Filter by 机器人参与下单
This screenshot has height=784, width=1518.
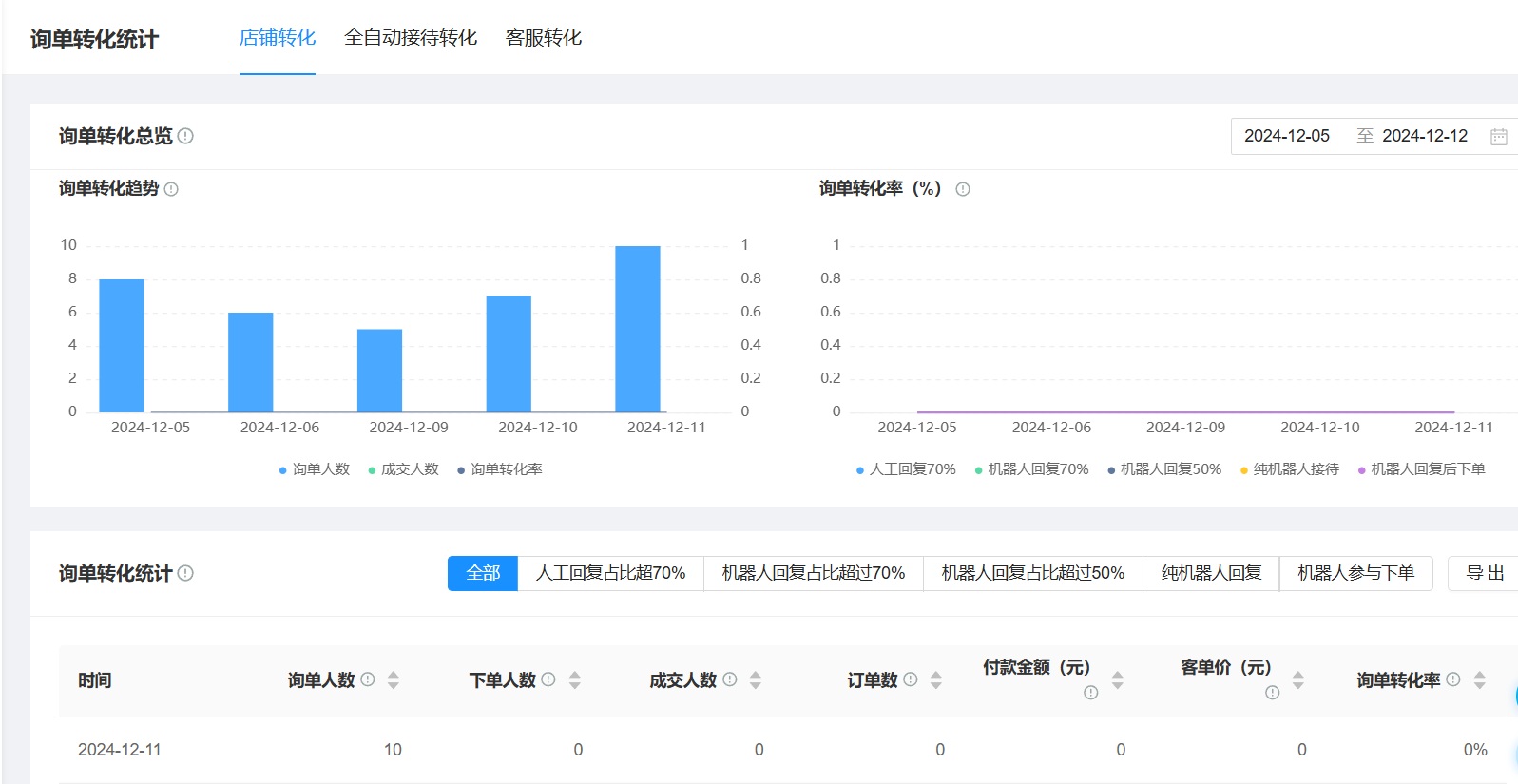pos(1356,573)
